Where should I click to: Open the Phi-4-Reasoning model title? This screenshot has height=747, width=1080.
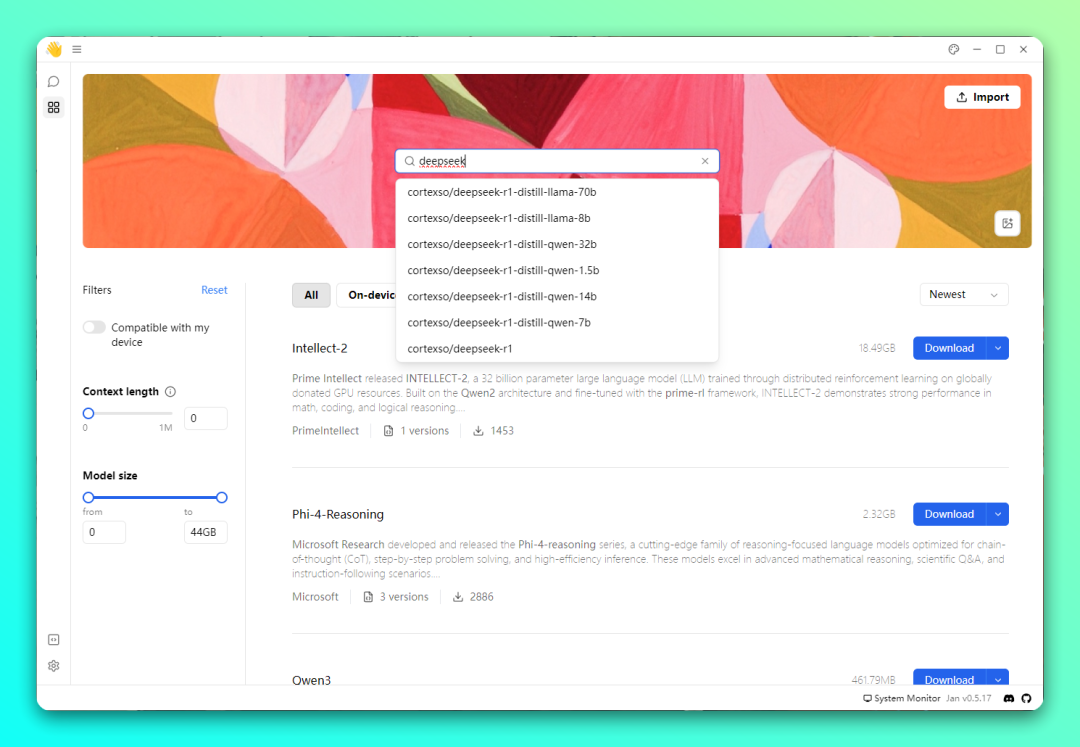click(x=338, y=514)
